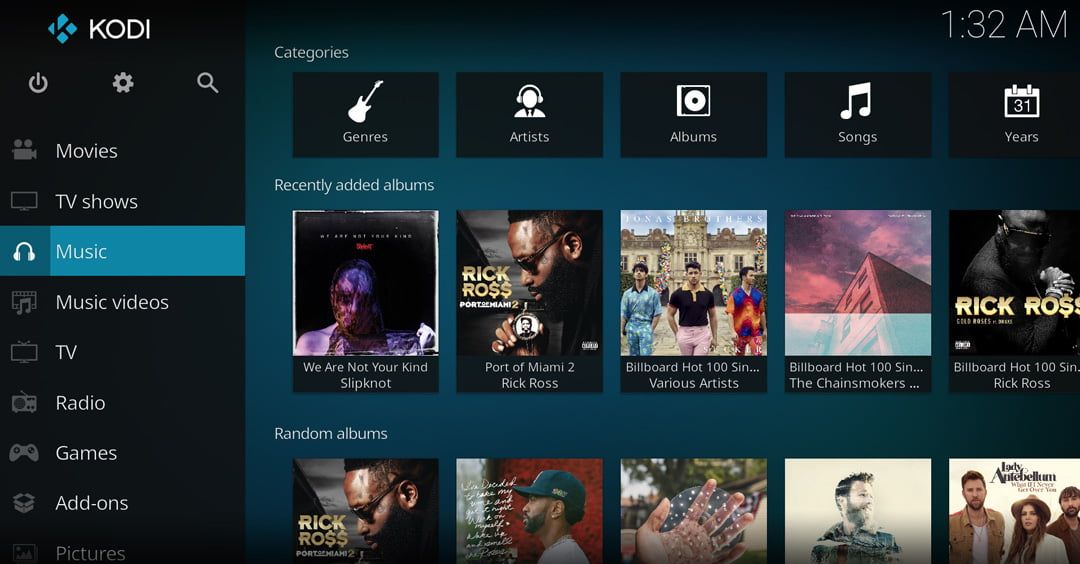Browse the Genres category label
This screenshot has width=1080, height=564.
(x=365, y=137)
